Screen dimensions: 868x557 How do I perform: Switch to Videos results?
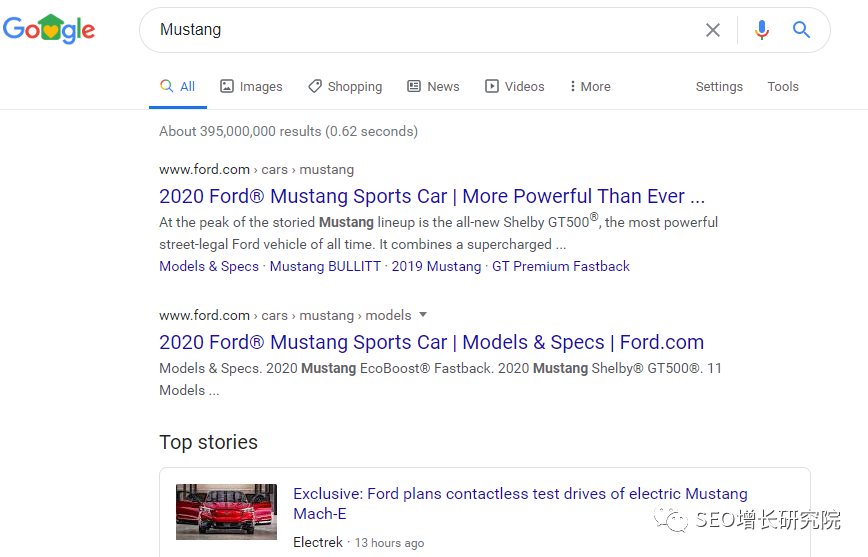click(514, 87)
